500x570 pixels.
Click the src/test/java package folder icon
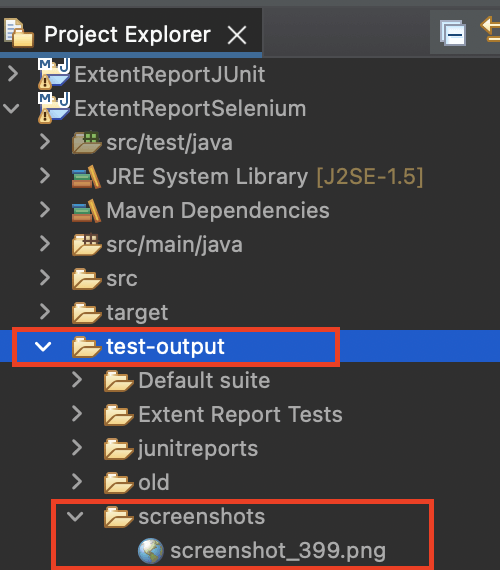(x=87, y=142)
